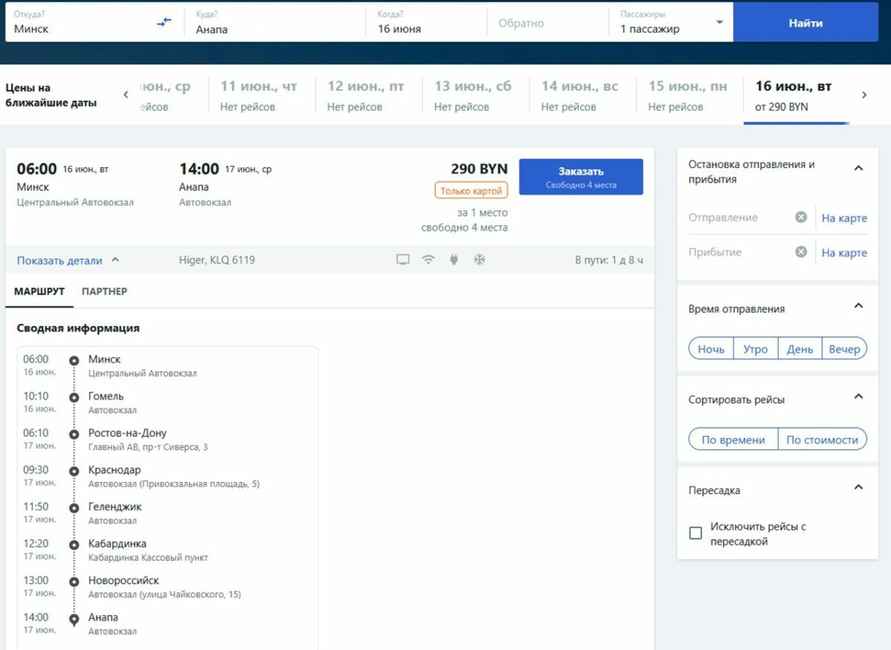Select the TV amenity icon
This screenshot has width=891, height=650.
[402, 259]
